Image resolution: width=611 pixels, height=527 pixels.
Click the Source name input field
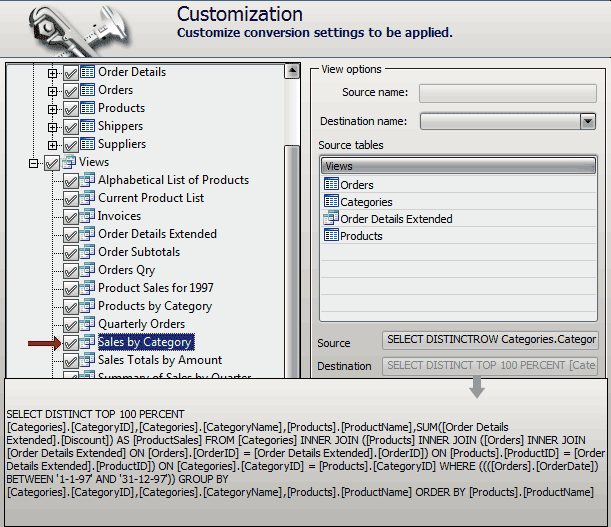508,94
